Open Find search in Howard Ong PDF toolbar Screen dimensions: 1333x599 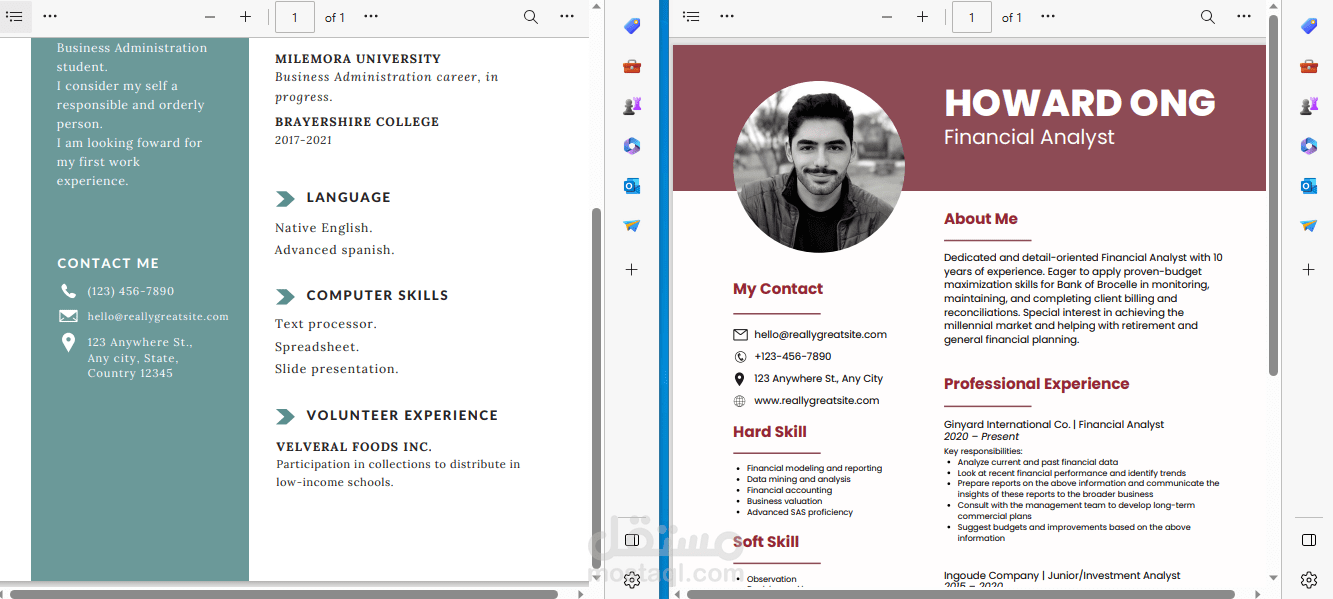(1208, 17)
